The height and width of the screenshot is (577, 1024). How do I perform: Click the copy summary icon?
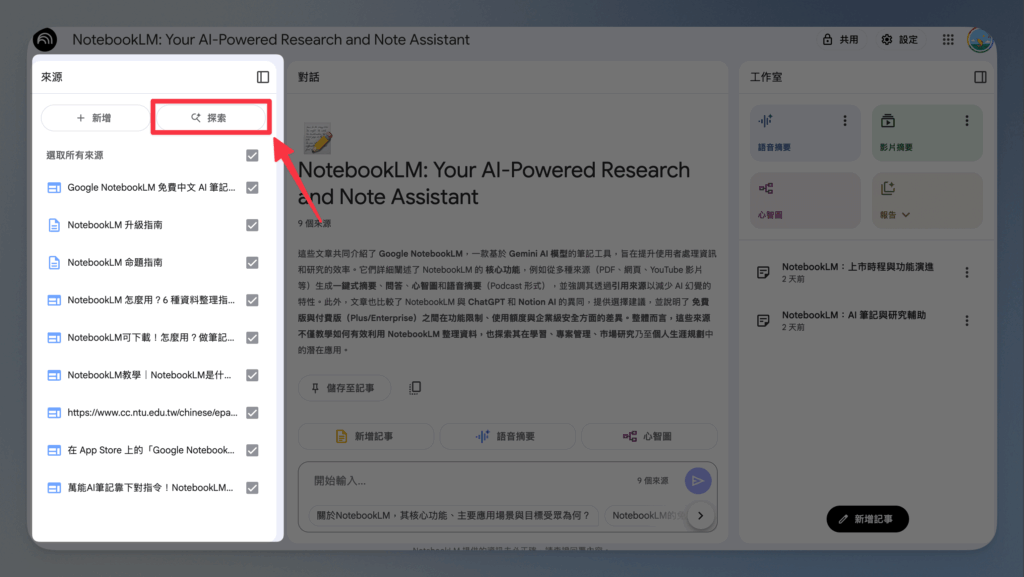point(415,388)
